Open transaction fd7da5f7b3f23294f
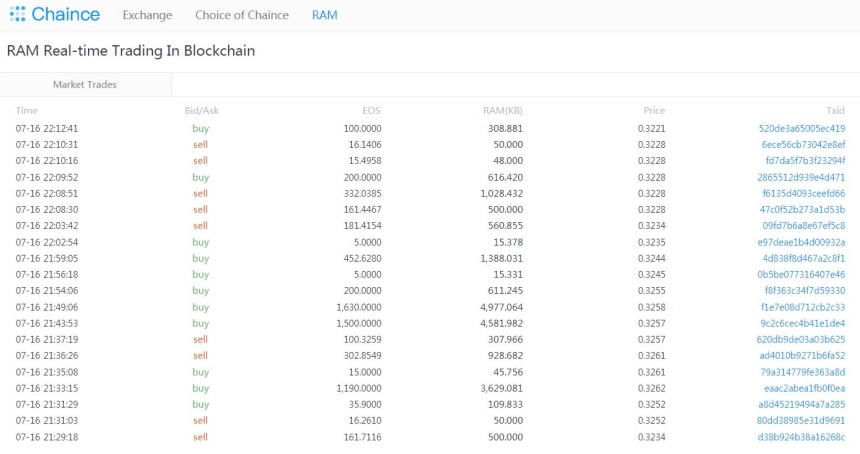Image resolution: width=860 pixels, height=454 pixels. coord(805,161)
